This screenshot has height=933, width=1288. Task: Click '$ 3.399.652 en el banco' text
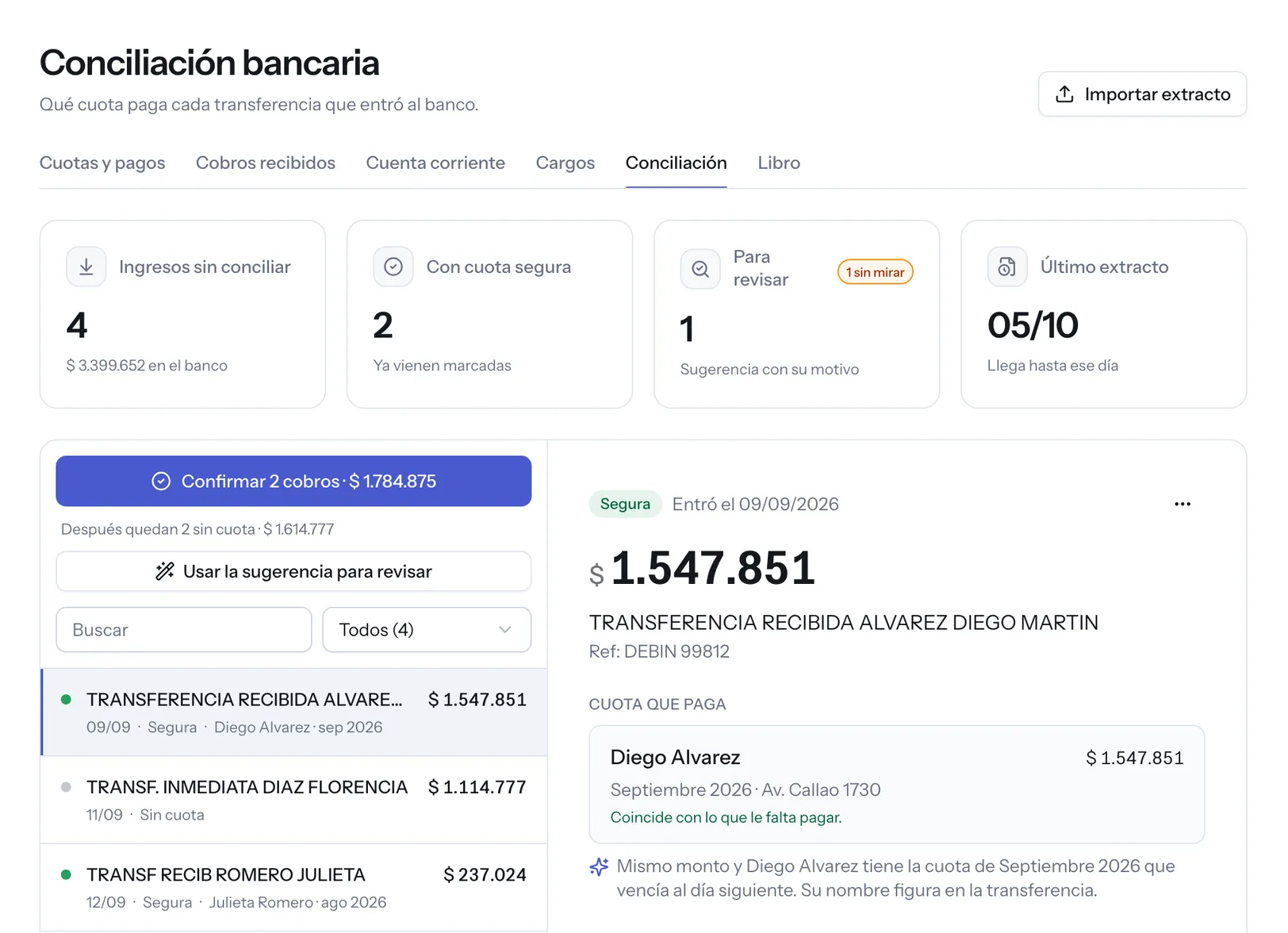pos(147,366)
